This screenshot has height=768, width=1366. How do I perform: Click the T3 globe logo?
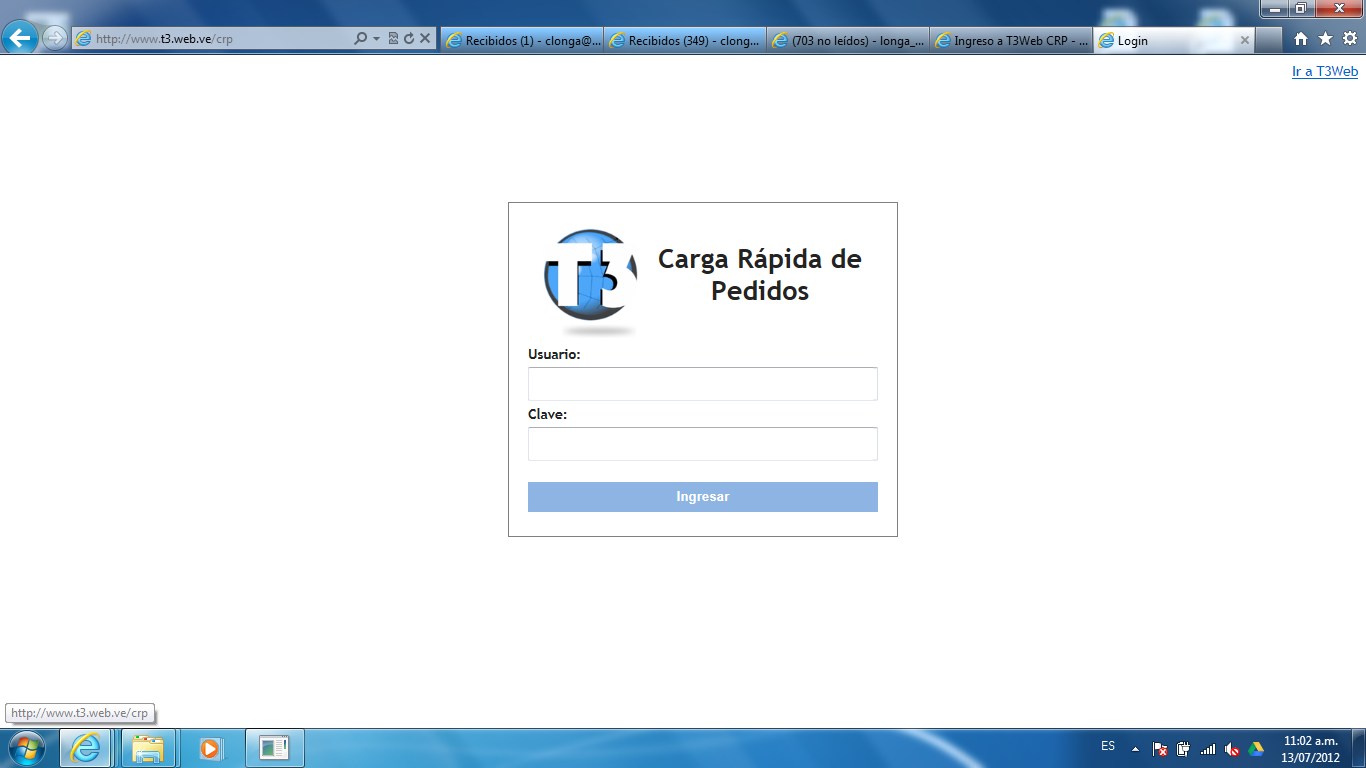(x=590, y=282)
